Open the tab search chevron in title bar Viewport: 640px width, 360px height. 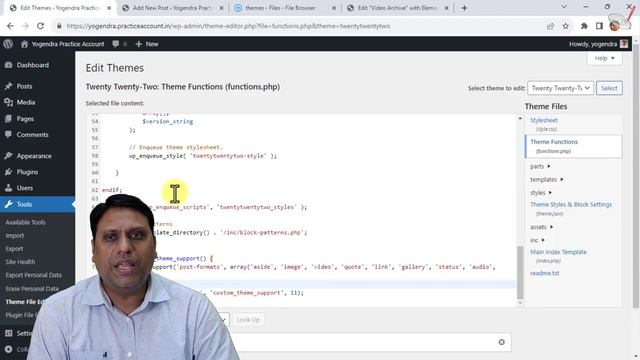[x=564, y=7]
